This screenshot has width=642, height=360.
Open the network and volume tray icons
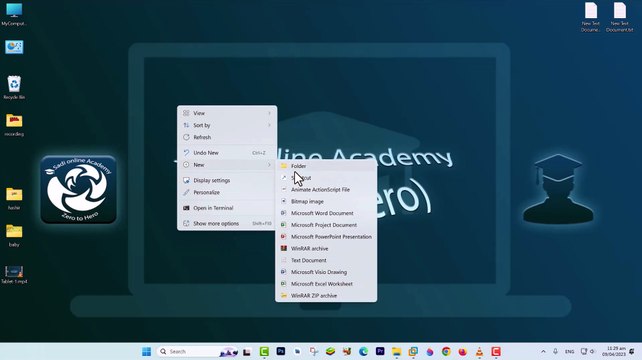click(588, 351)
